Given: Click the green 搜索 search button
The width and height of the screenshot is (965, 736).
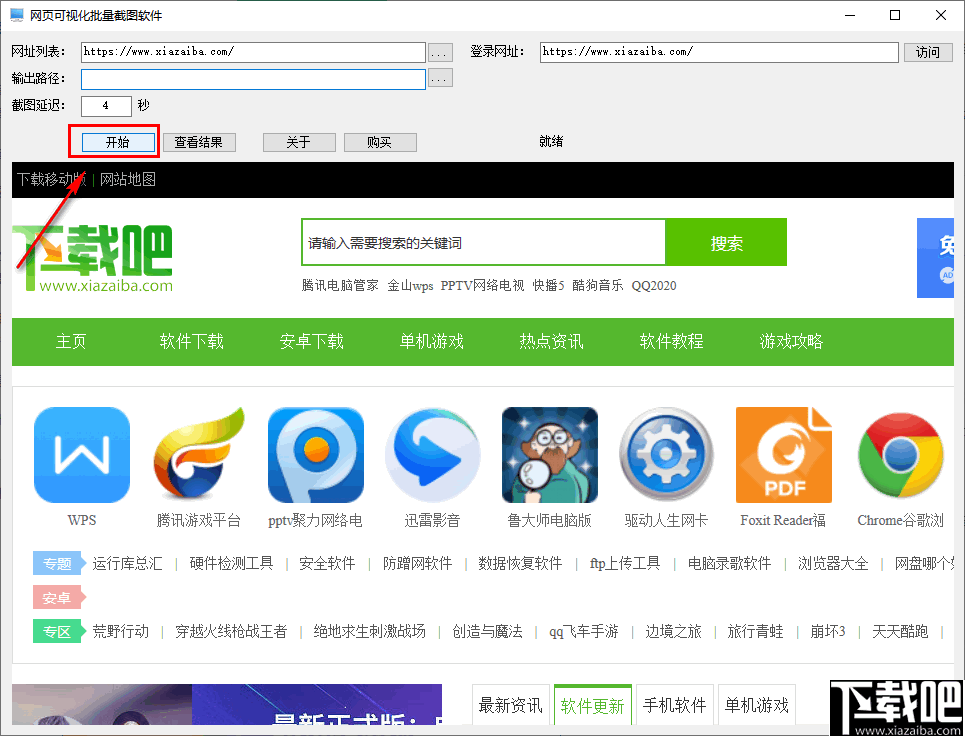Looking at the screenshot, I should point(726,242).
